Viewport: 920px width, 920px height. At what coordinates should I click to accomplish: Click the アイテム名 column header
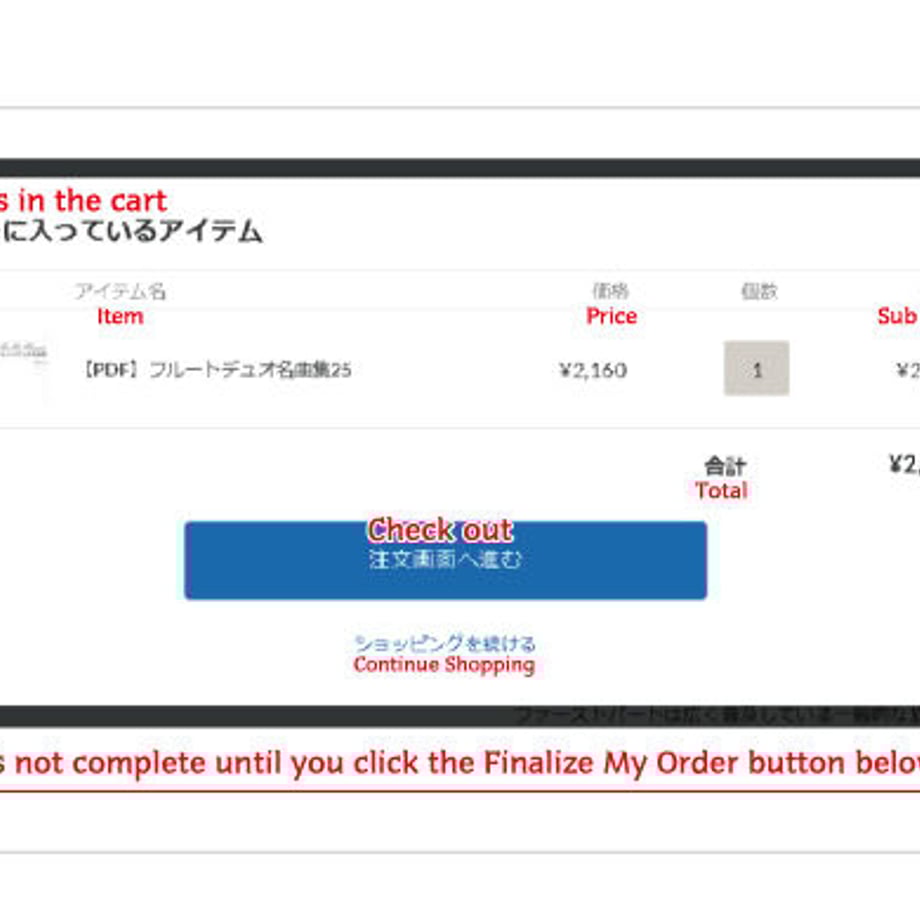120,291
